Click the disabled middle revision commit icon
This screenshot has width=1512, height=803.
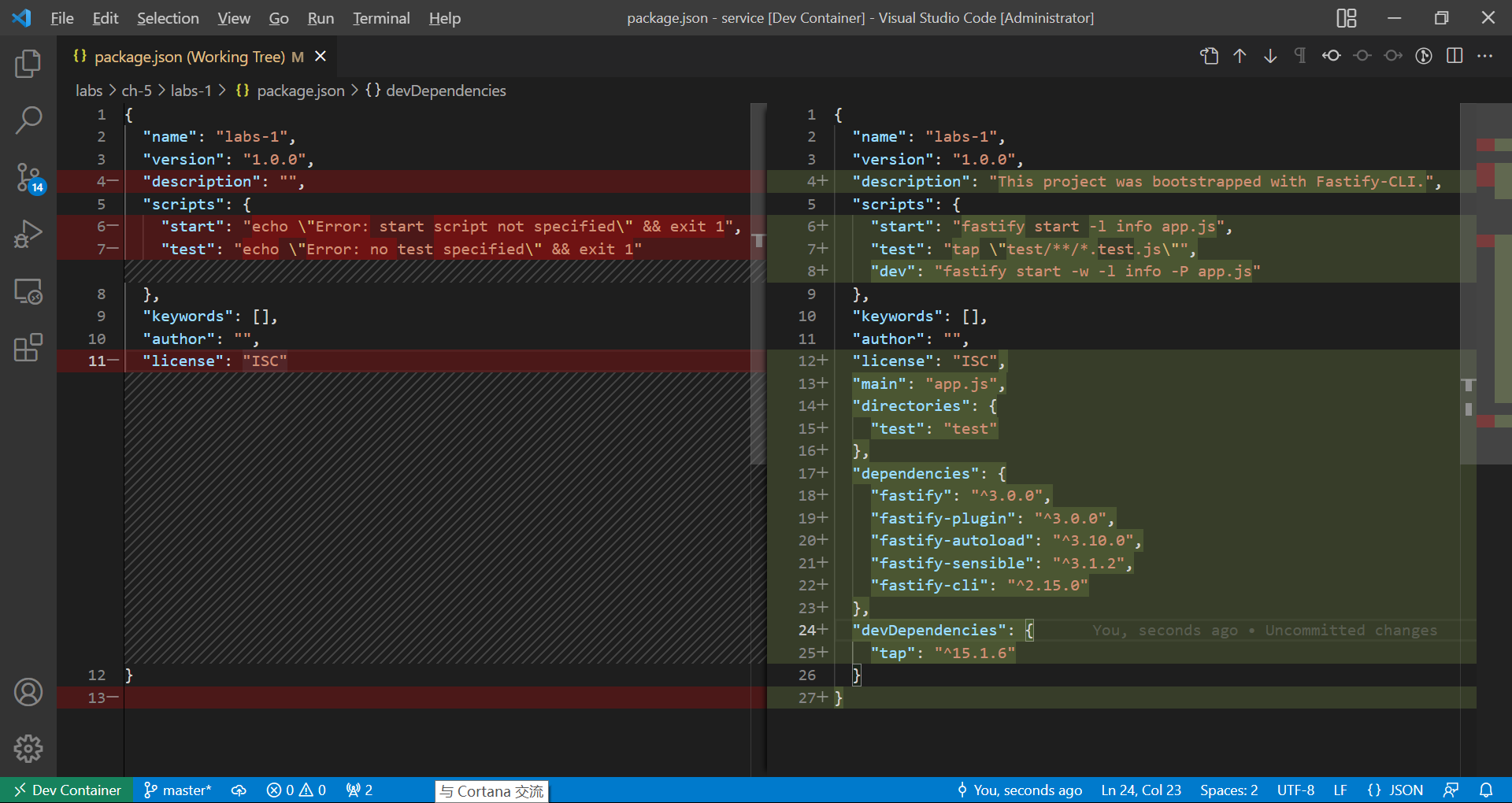pos(1362,56)
